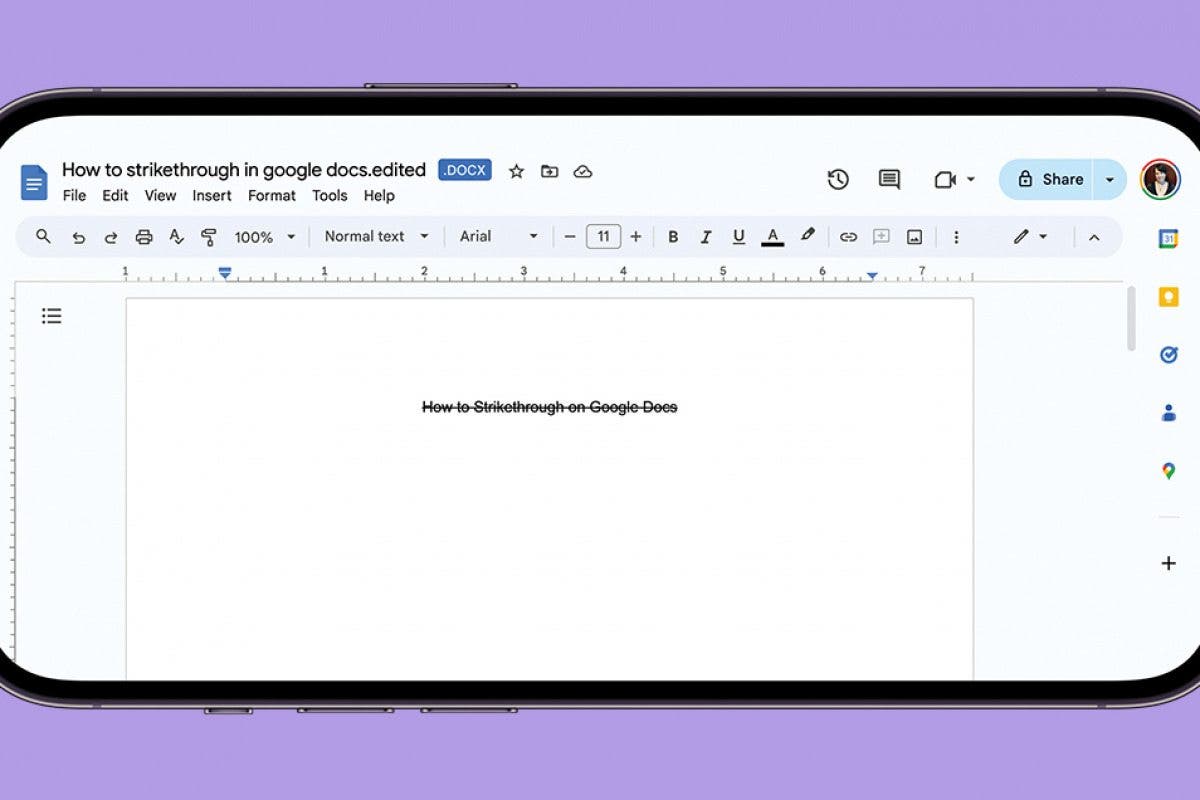The width and height of the screenshot is (1200, 800).
Task: Open the Google account avatar
Action: (1160, 179)
